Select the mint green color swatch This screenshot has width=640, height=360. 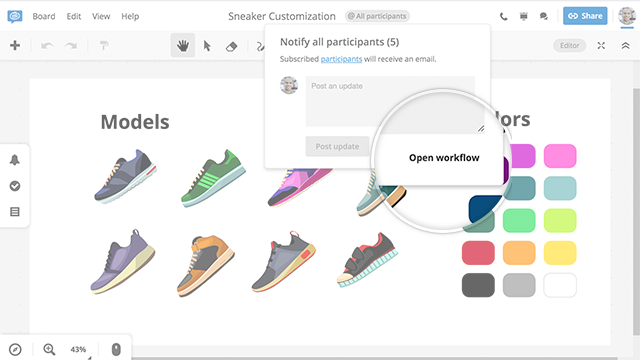519,220
